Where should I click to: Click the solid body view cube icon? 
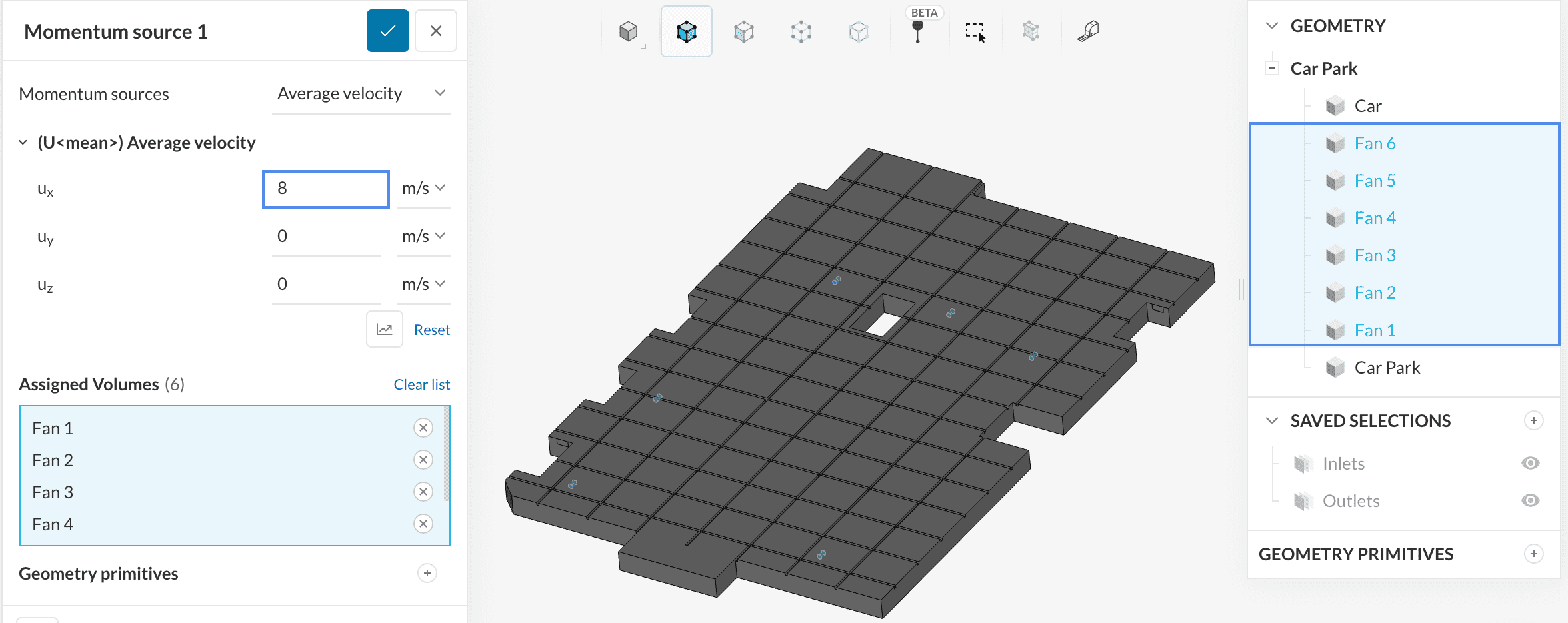[x=628, y=31]
